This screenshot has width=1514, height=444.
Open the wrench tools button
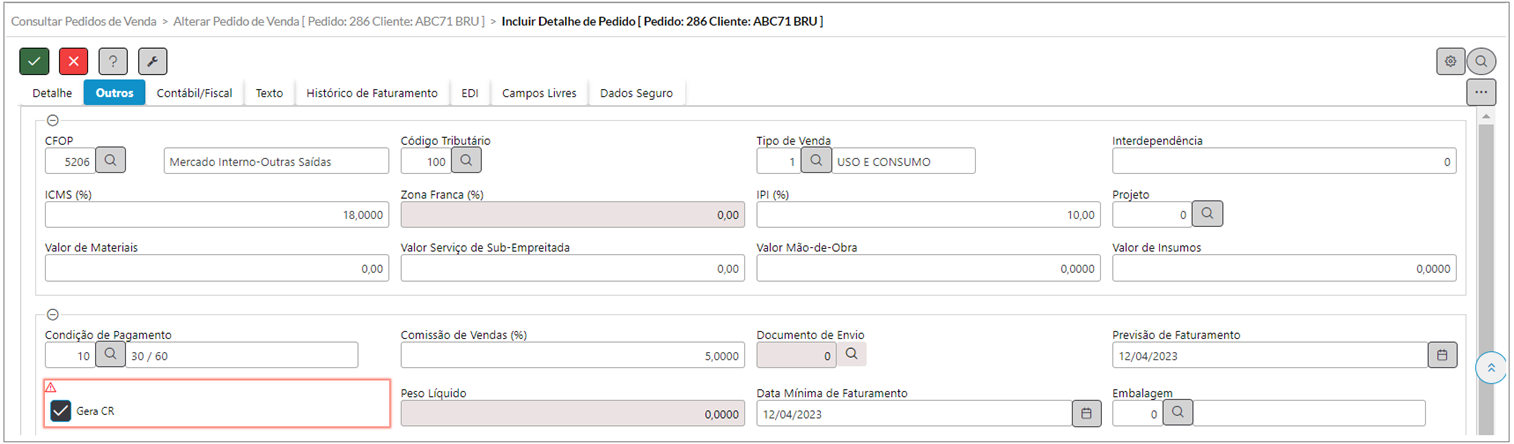point(152,61)
